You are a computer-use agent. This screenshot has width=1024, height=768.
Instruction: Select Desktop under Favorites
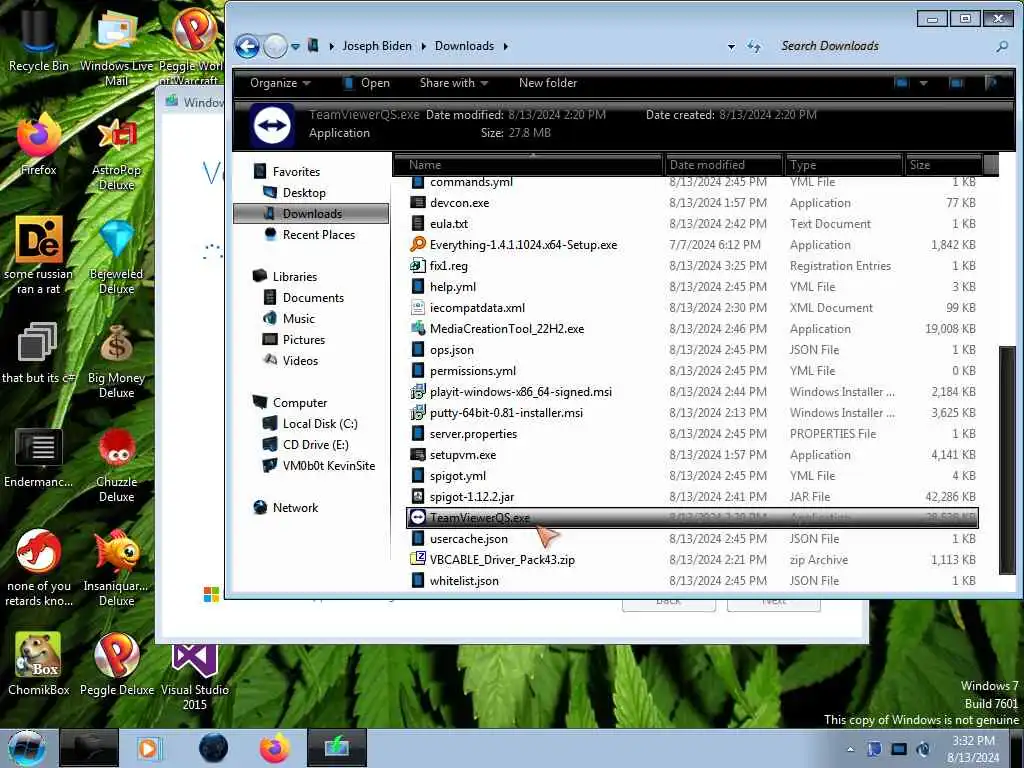tap(304, 193)
